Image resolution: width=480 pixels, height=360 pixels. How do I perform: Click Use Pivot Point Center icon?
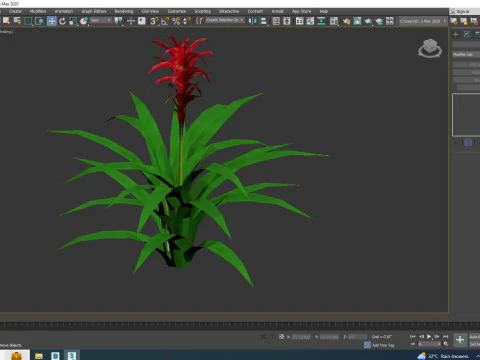coord(118,21)
